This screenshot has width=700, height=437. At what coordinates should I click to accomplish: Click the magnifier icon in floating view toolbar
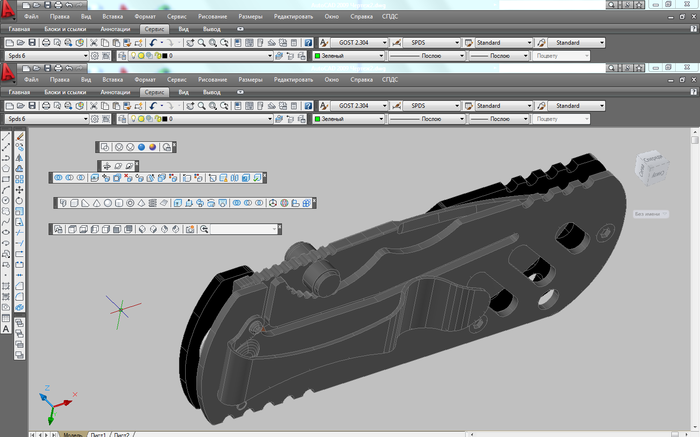204,229
